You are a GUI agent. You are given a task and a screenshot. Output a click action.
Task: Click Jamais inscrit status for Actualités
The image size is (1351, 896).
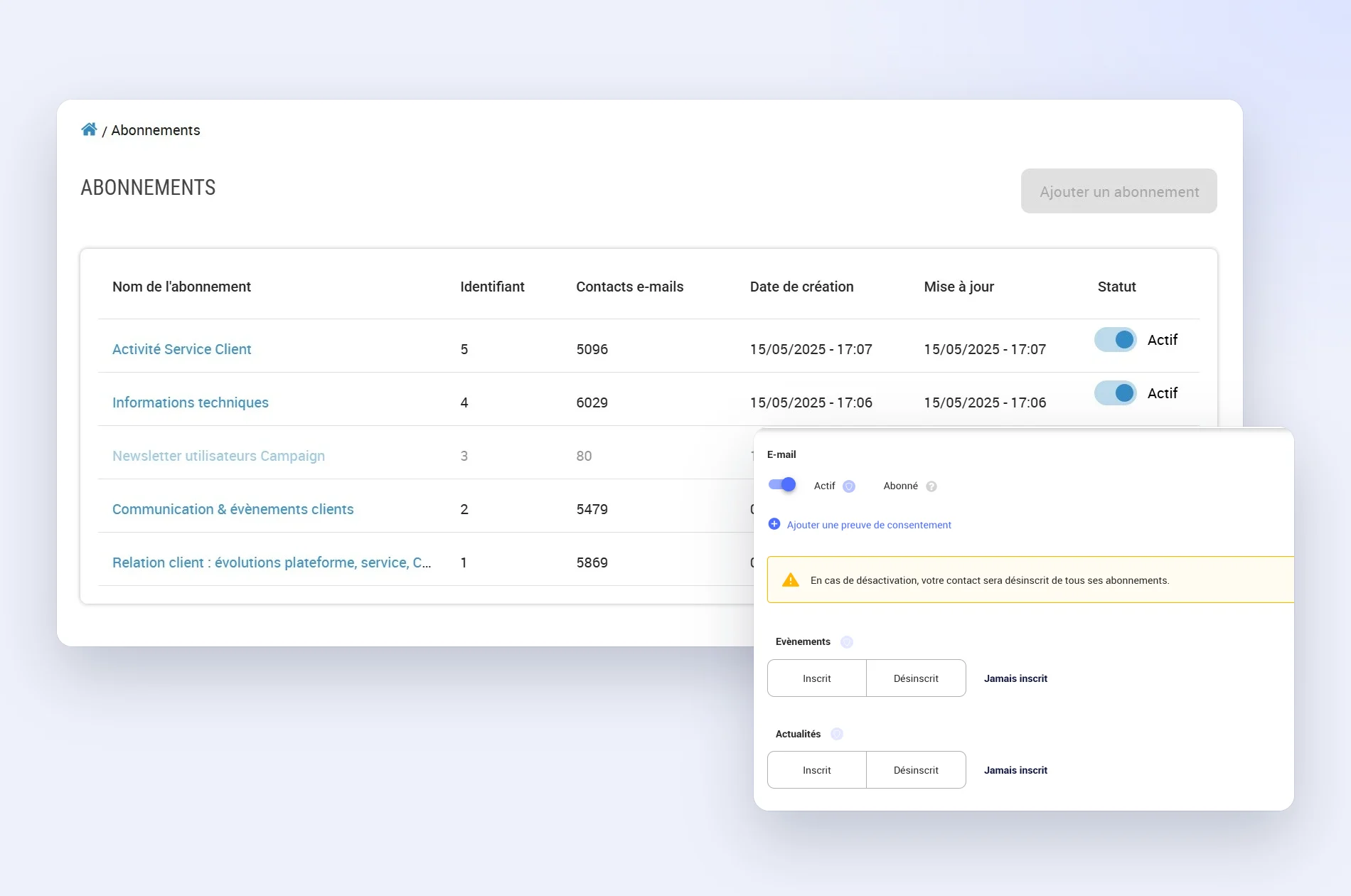(x=1015, y=770)
